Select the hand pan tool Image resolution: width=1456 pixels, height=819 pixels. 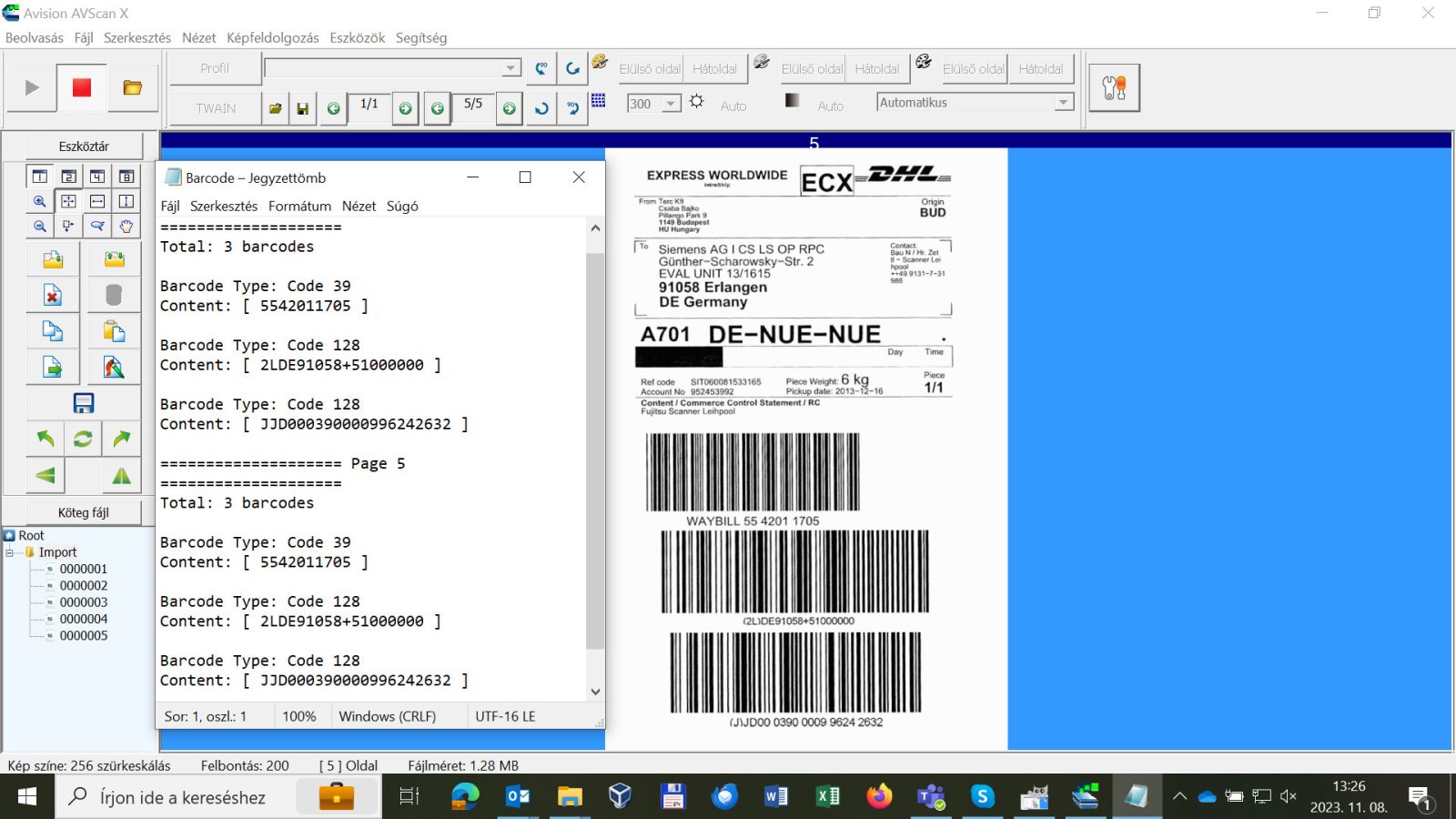126,226
